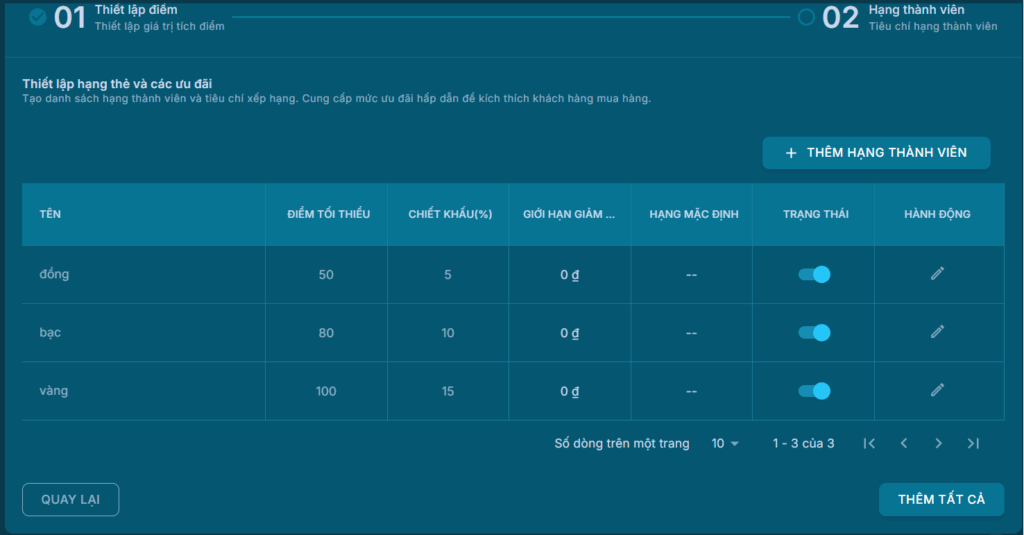Screen dimensions: 1024x535
Task: Toggle status switch for bạc tier
Action: click(814, 333)
